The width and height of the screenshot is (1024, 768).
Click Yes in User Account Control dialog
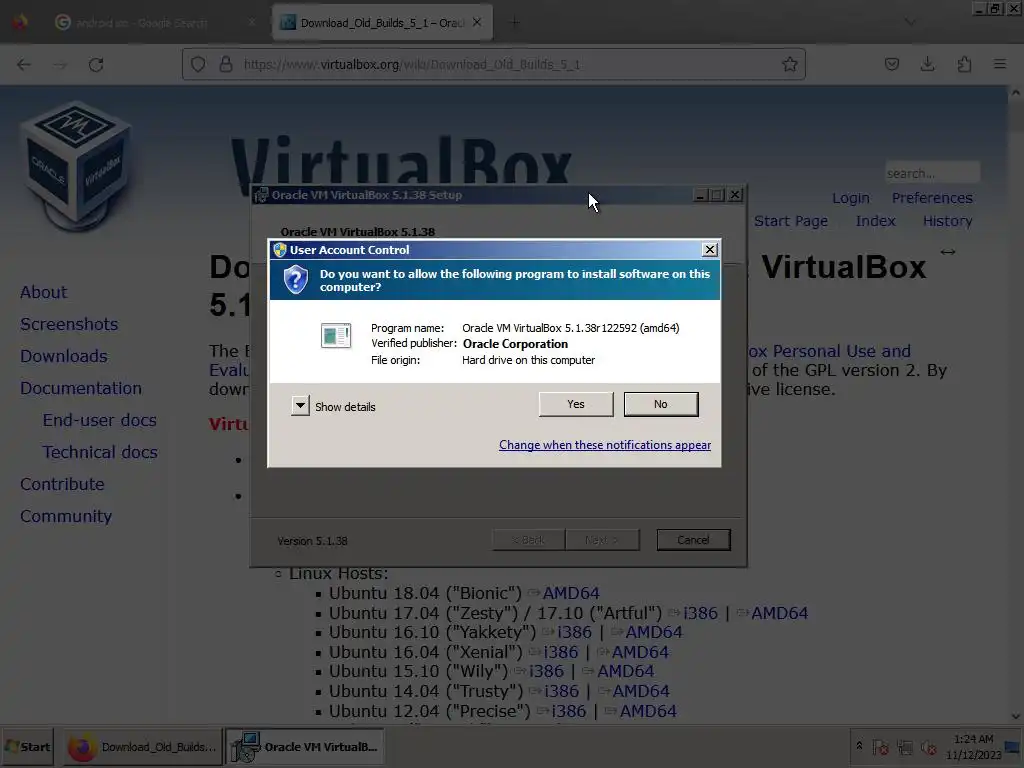point(576,404)
